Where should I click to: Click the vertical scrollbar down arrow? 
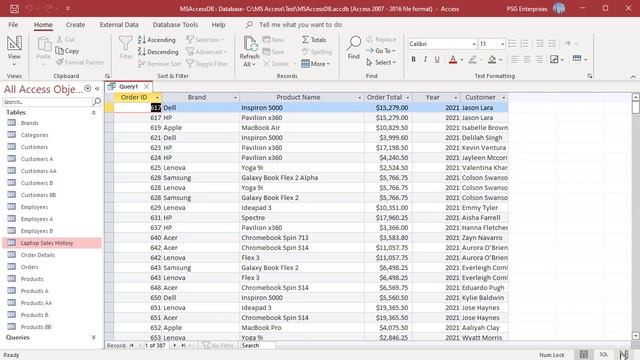tap(636, 336)
